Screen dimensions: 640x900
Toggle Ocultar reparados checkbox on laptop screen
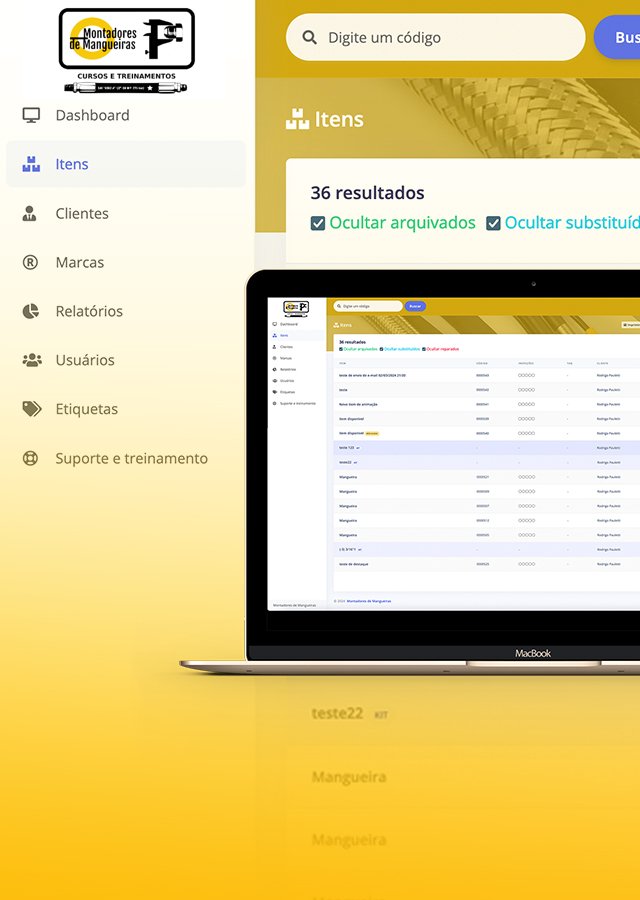pyautogui.click(x=424, y=349)
